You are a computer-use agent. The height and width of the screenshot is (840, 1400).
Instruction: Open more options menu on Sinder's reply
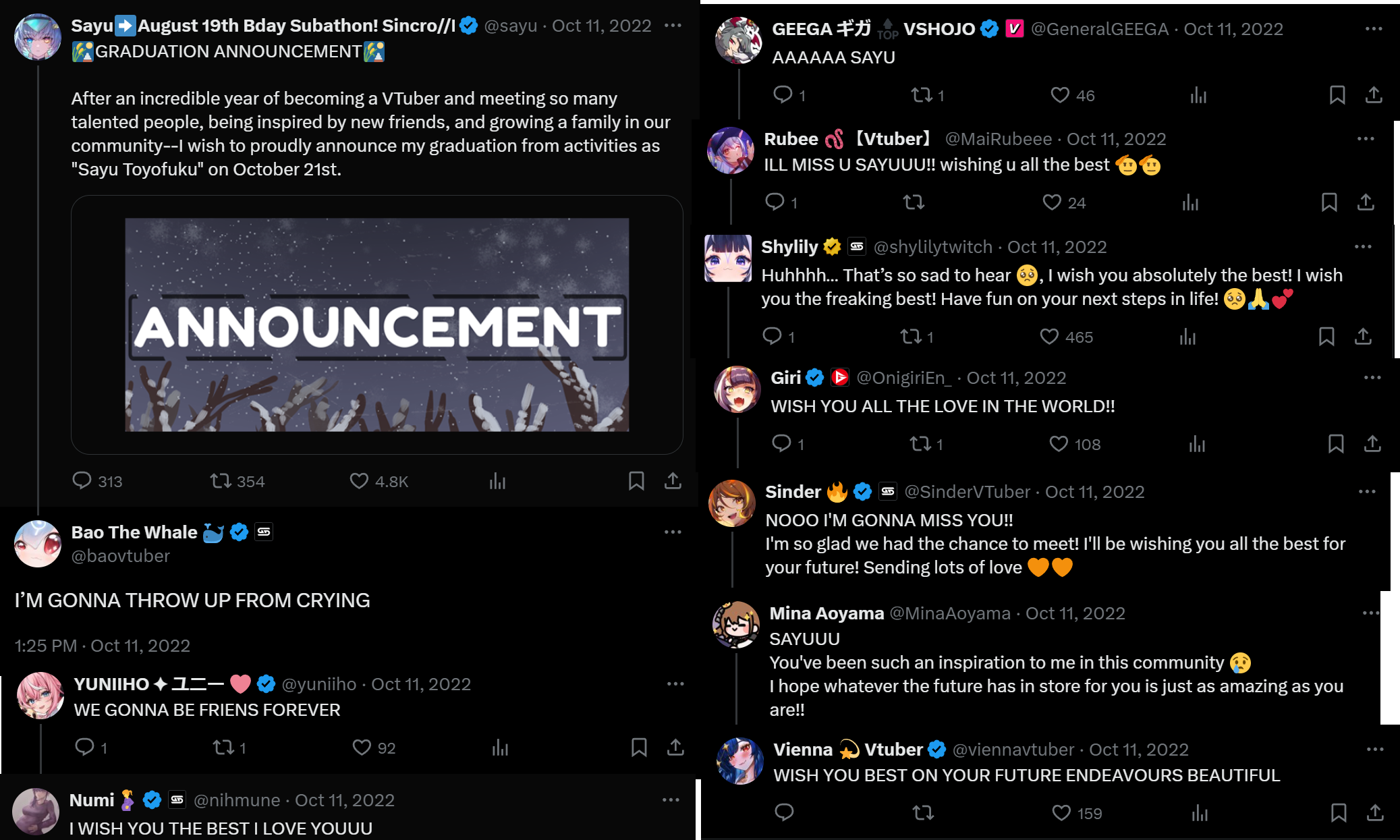click(1367, 492)
